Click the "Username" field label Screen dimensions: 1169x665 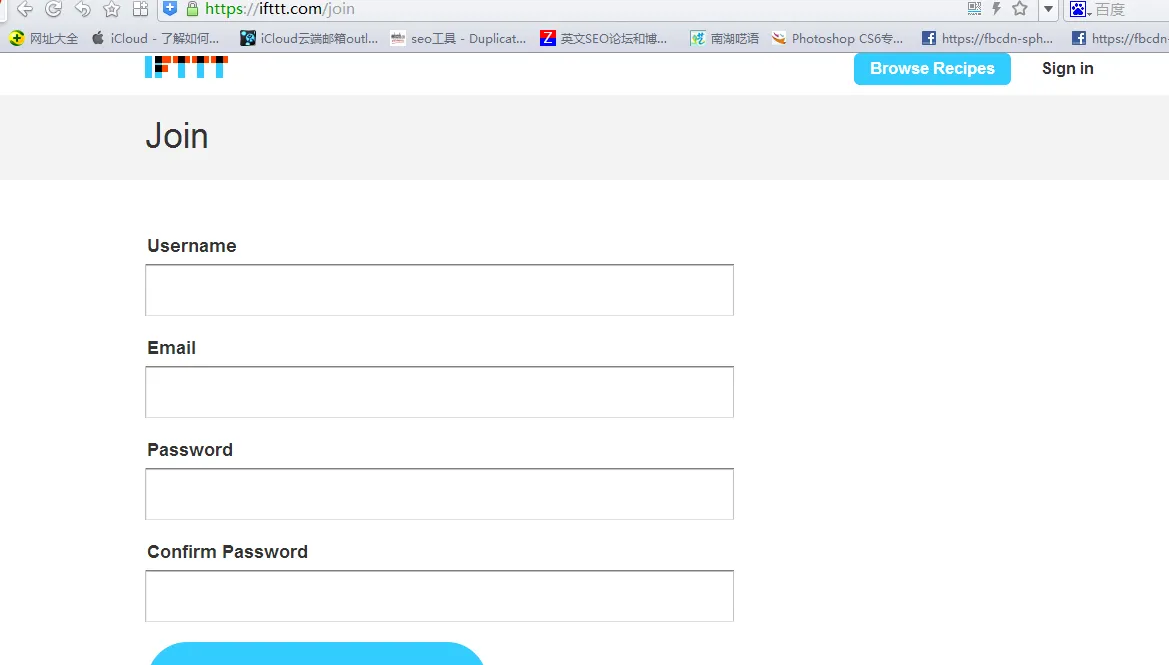coord(192,246)
